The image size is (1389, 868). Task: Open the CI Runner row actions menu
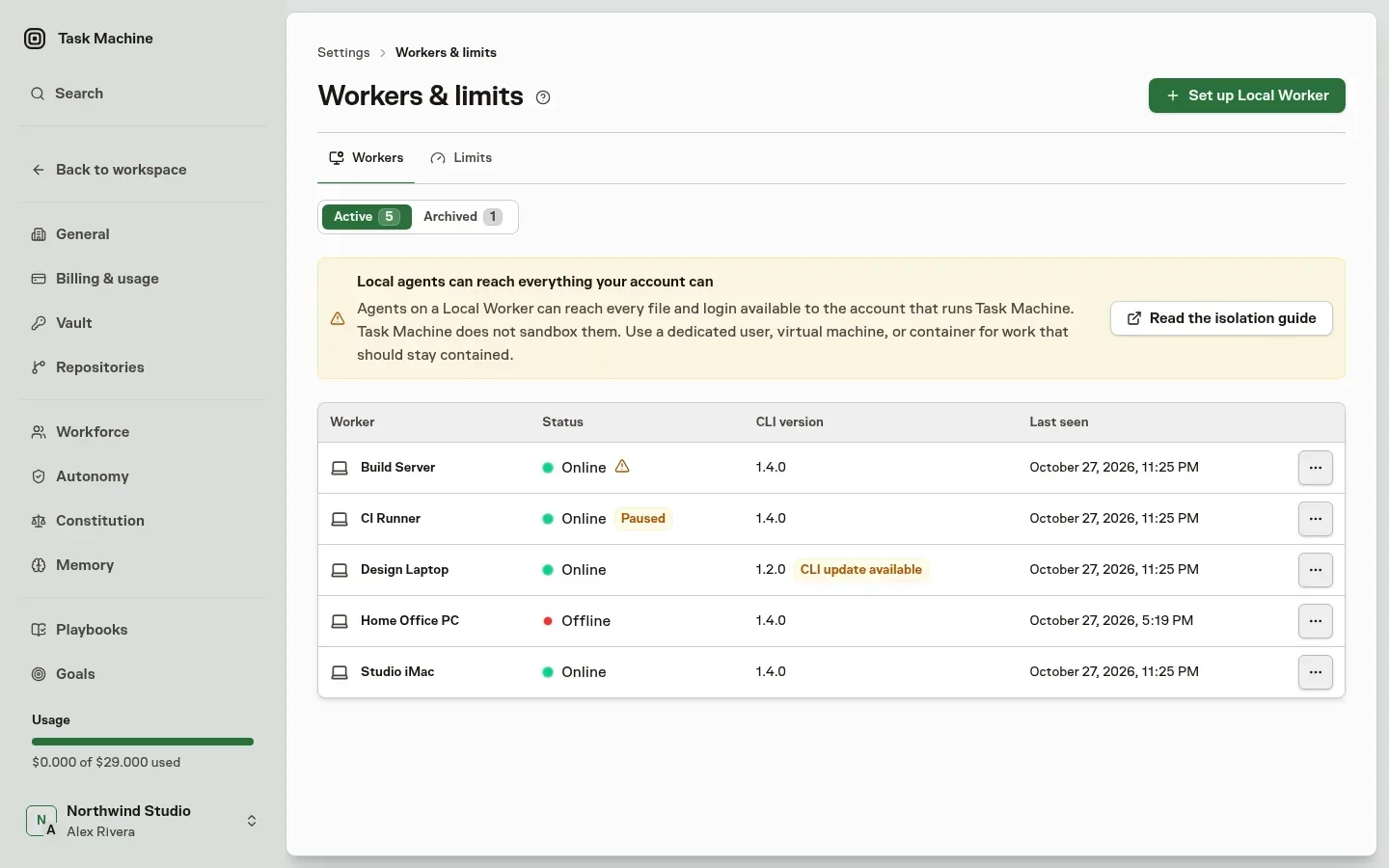[1316, 519]
